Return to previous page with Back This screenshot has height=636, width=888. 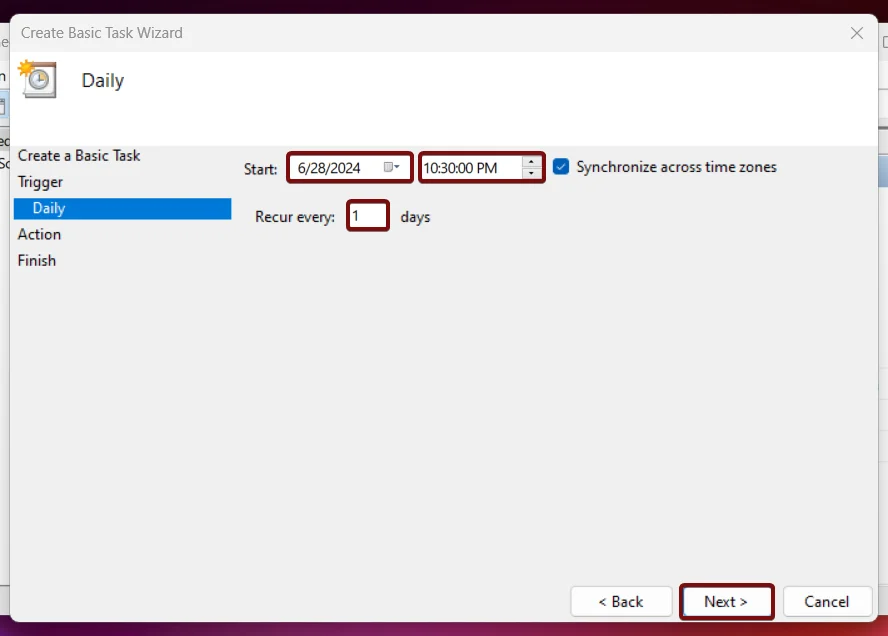(x=621, y=601)
